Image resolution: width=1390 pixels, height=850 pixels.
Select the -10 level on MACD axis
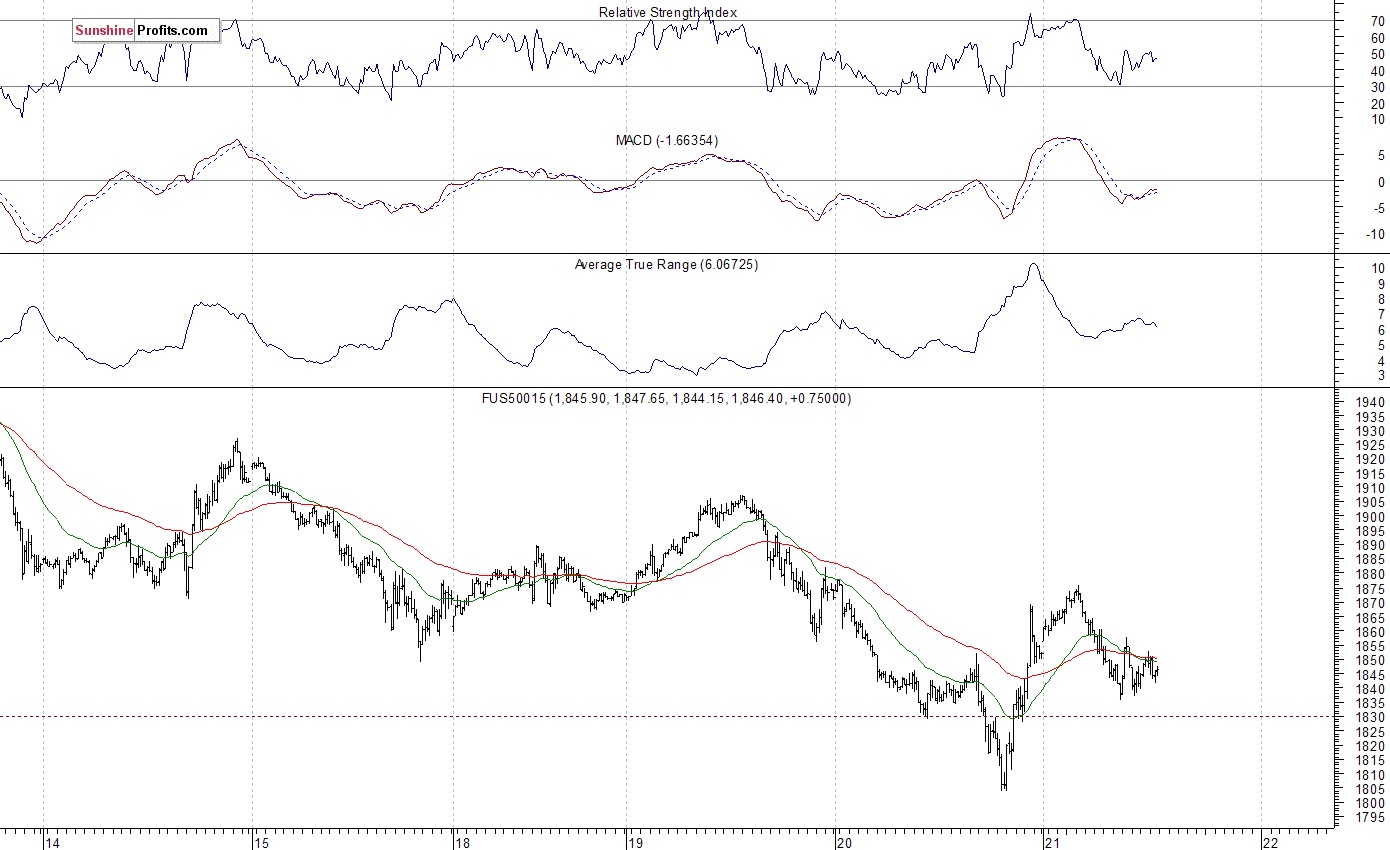coord(1375,235)
